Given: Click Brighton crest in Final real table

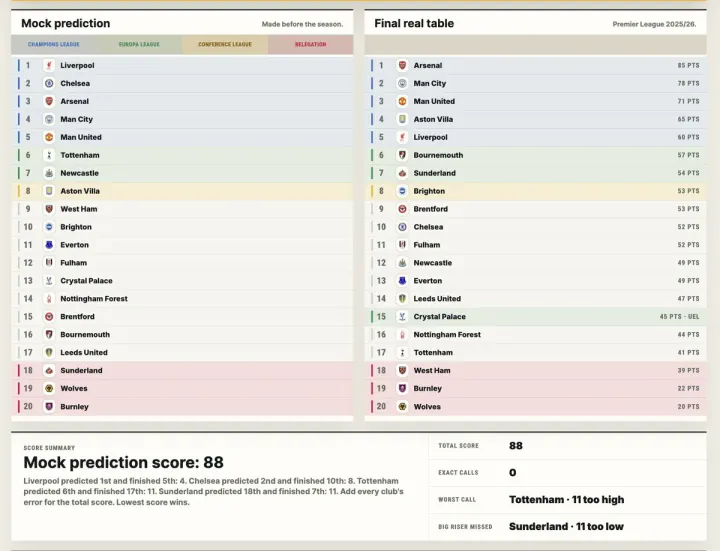Looking at the screenshot, I should [x=402, y=191].
